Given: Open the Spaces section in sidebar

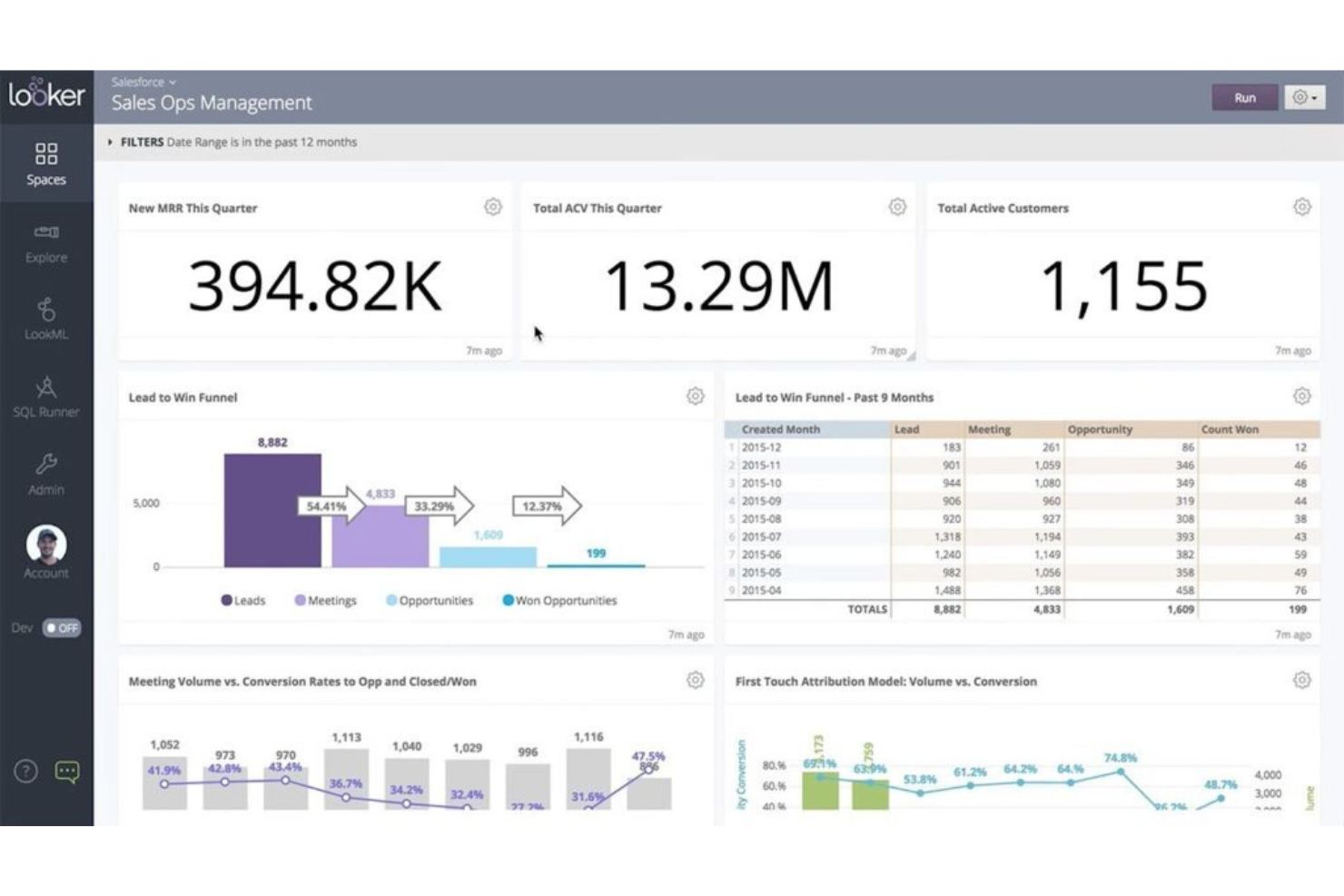Looking at the screenshot, I should (x=46, y=163).
